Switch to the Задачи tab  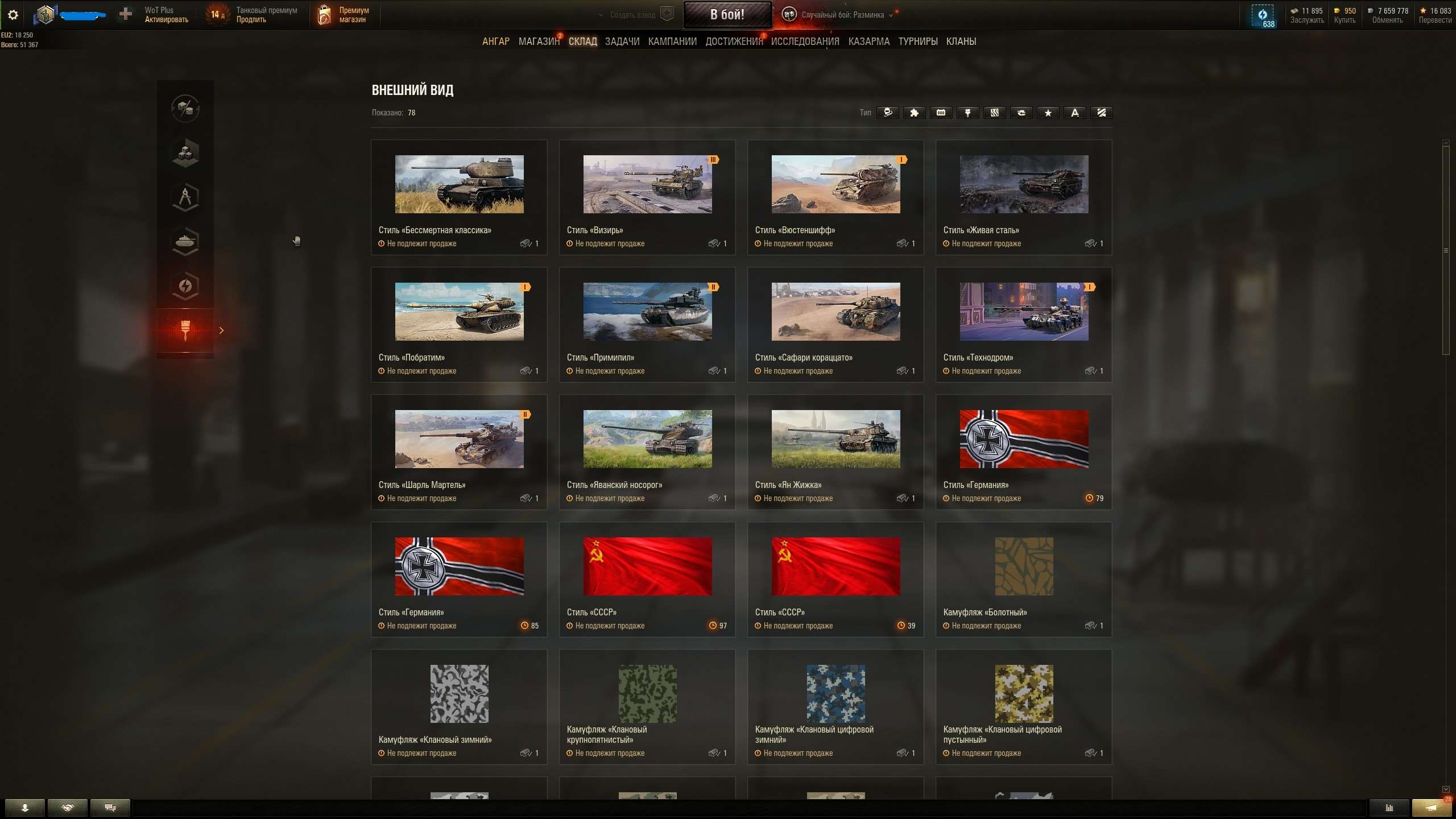[622, 42]
